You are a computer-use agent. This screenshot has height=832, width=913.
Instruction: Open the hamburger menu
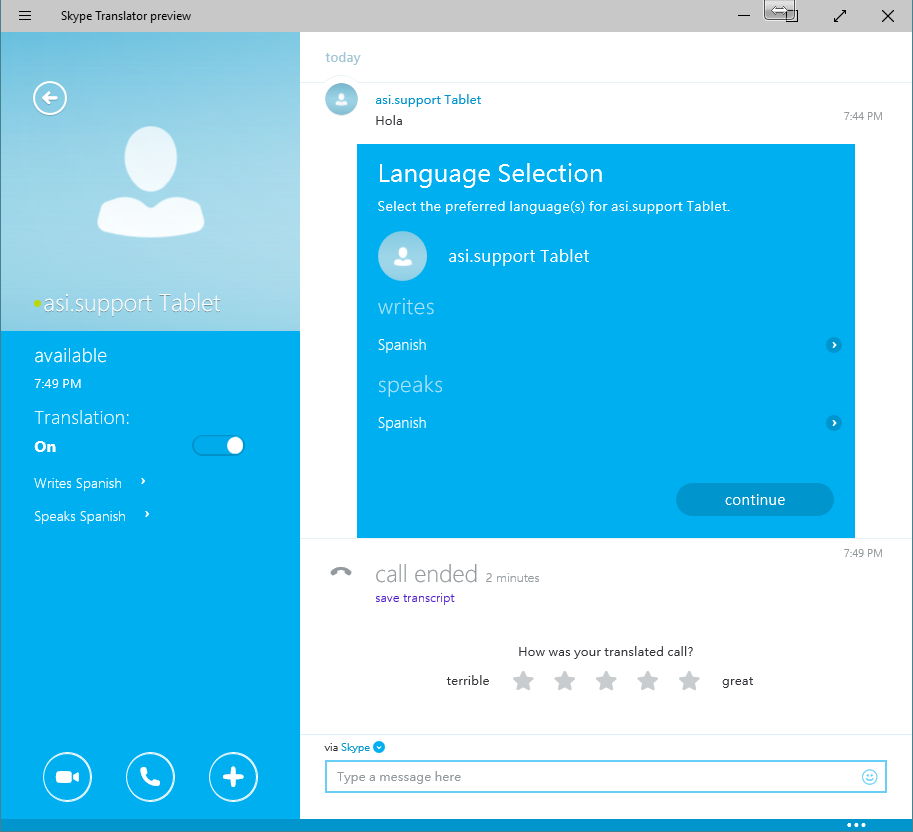point(25,16)
